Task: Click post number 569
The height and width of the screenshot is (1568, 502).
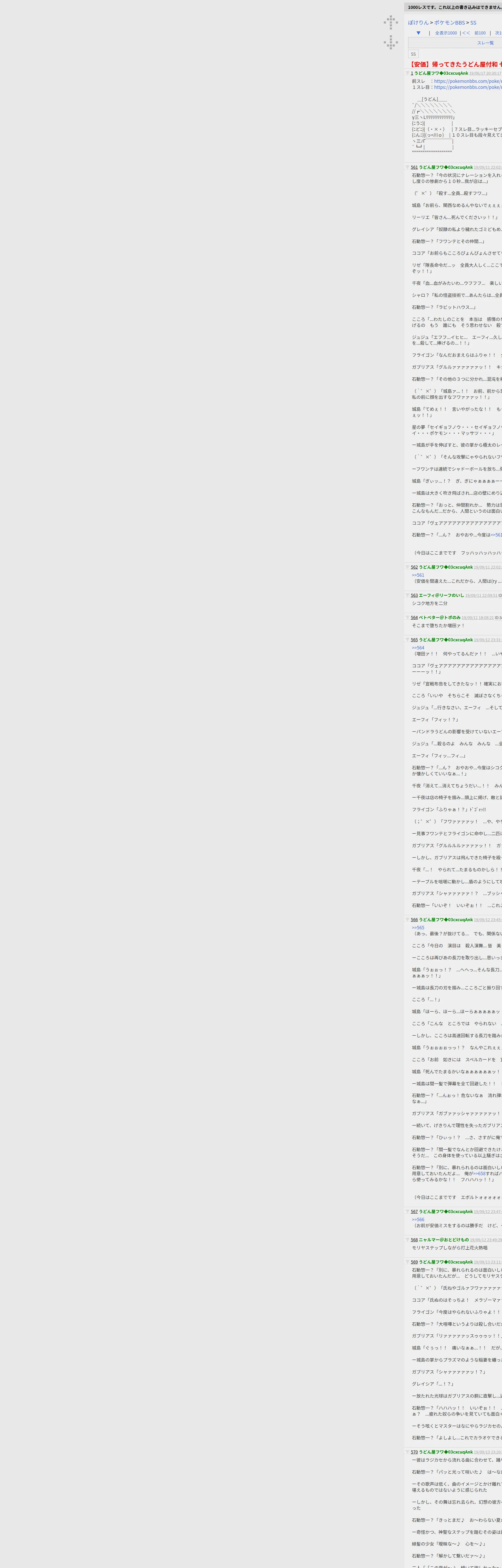Action: click(x=414, y=1262)
